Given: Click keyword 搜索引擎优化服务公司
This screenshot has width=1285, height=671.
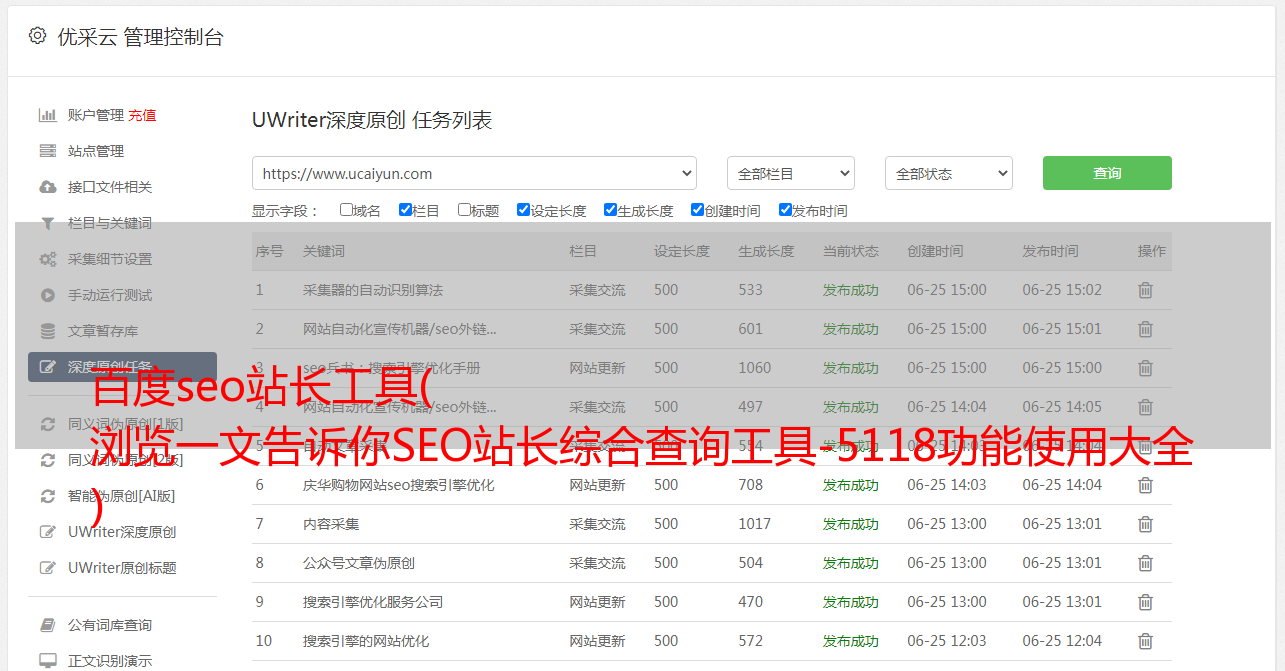Looking at the screenshot, I should coord(373,602).
